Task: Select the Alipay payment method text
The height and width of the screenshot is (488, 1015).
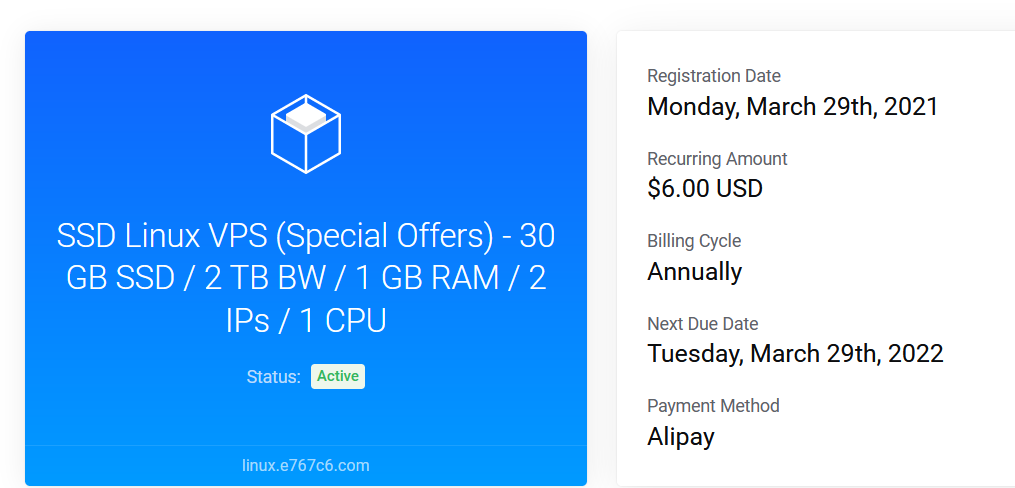Action: (681, 437)
